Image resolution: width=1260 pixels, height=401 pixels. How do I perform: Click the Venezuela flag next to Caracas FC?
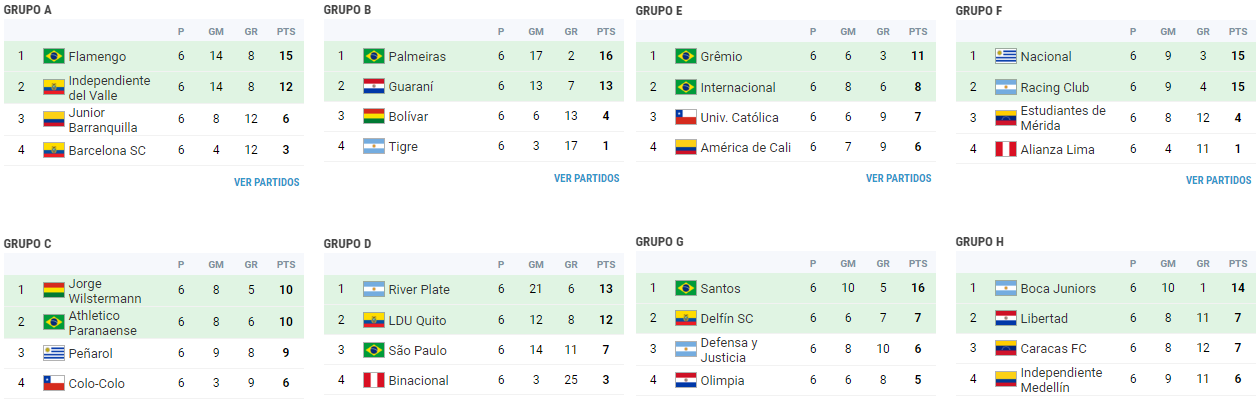[1006, 349]
